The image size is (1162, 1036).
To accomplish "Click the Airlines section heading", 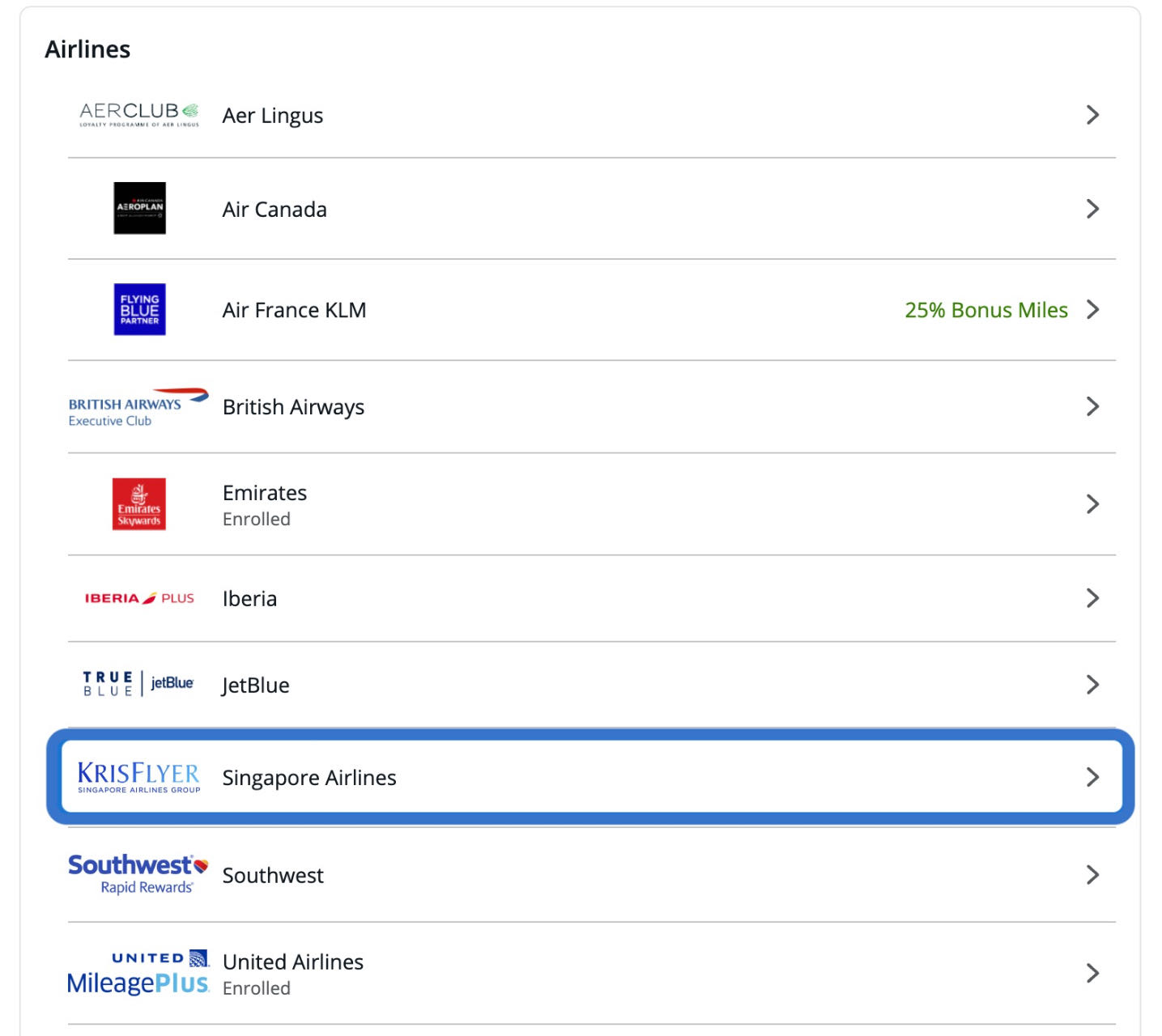I will pyautogui.click(x=87, y=49).
